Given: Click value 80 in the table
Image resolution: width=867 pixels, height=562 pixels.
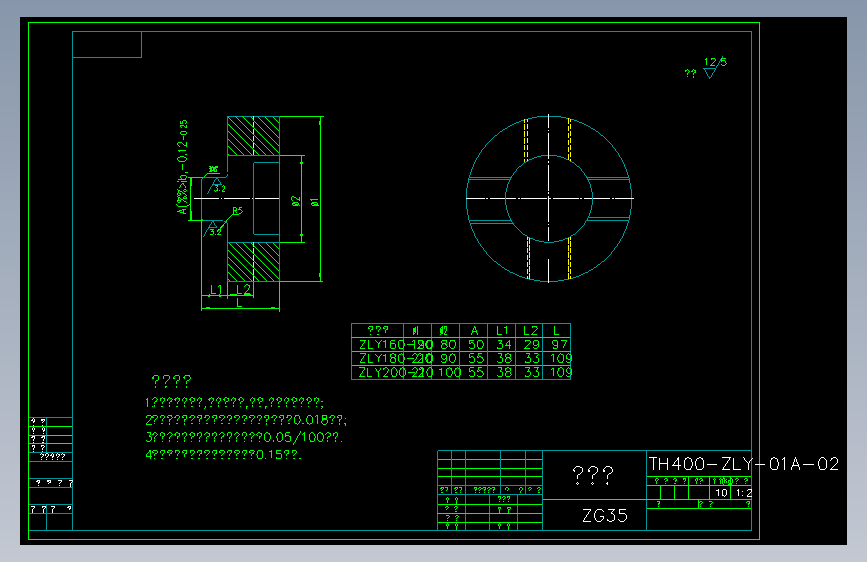Looking at the screenshot, I should coord(448,345).
